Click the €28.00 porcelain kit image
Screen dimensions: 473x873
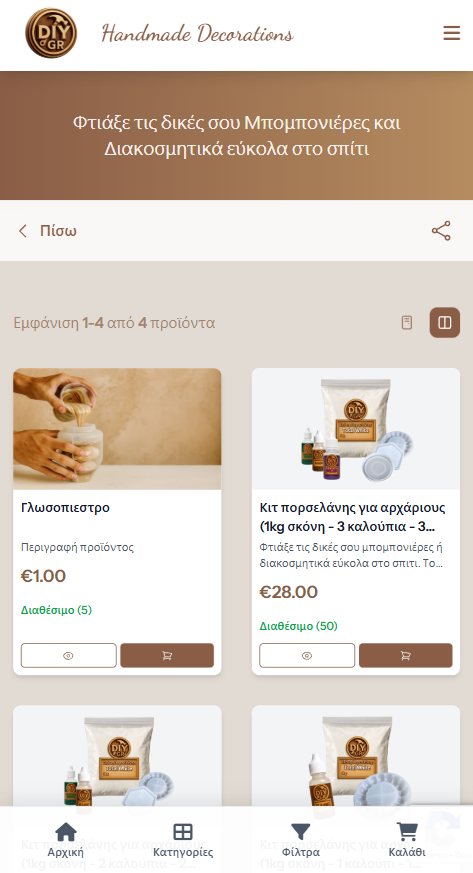click(356, 429)
